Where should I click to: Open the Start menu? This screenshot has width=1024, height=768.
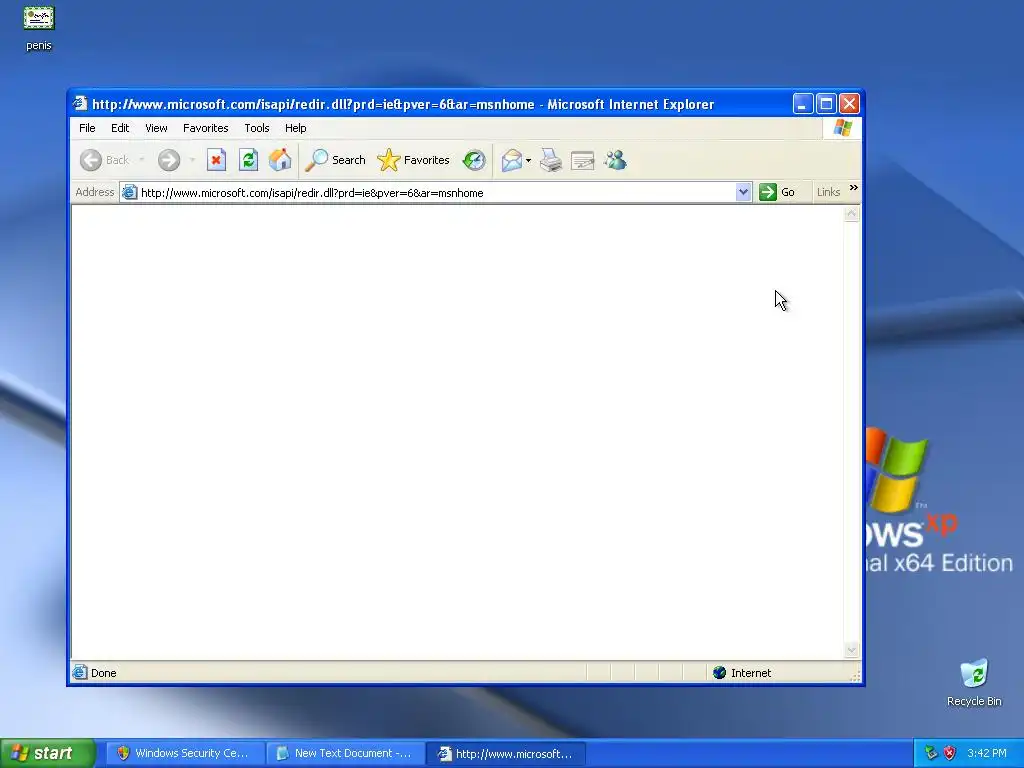coord(47,754)
